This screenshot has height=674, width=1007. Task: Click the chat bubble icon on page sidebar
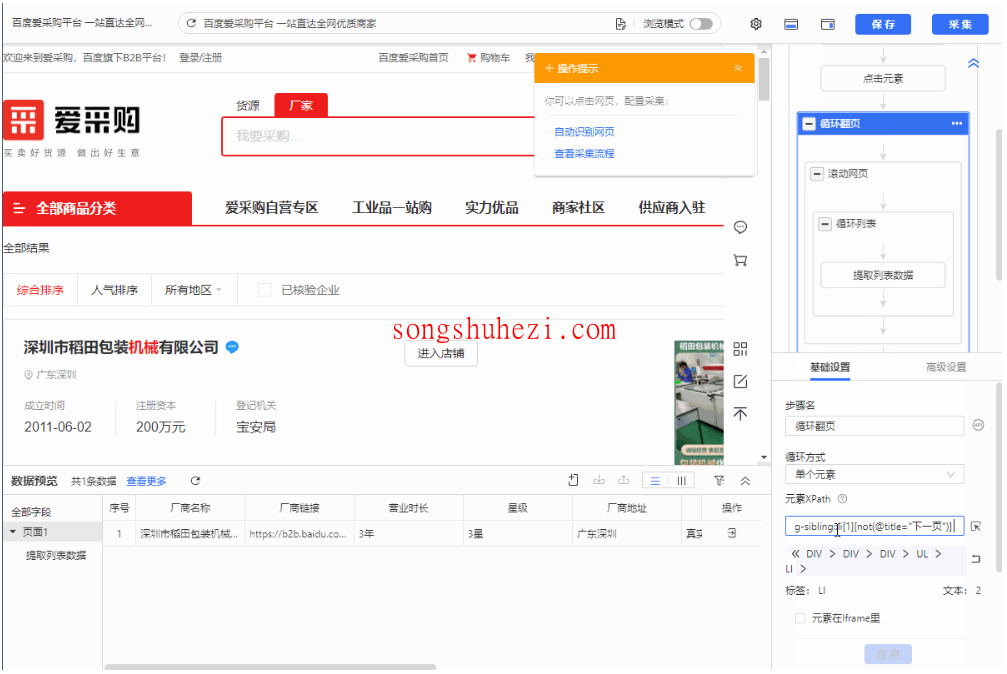(x=740, y=227)
